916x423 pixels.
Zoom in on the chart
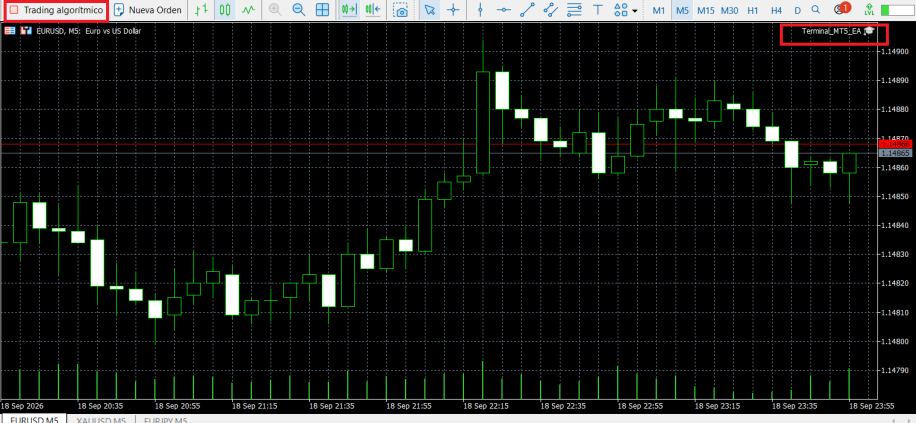coord(275,10)
